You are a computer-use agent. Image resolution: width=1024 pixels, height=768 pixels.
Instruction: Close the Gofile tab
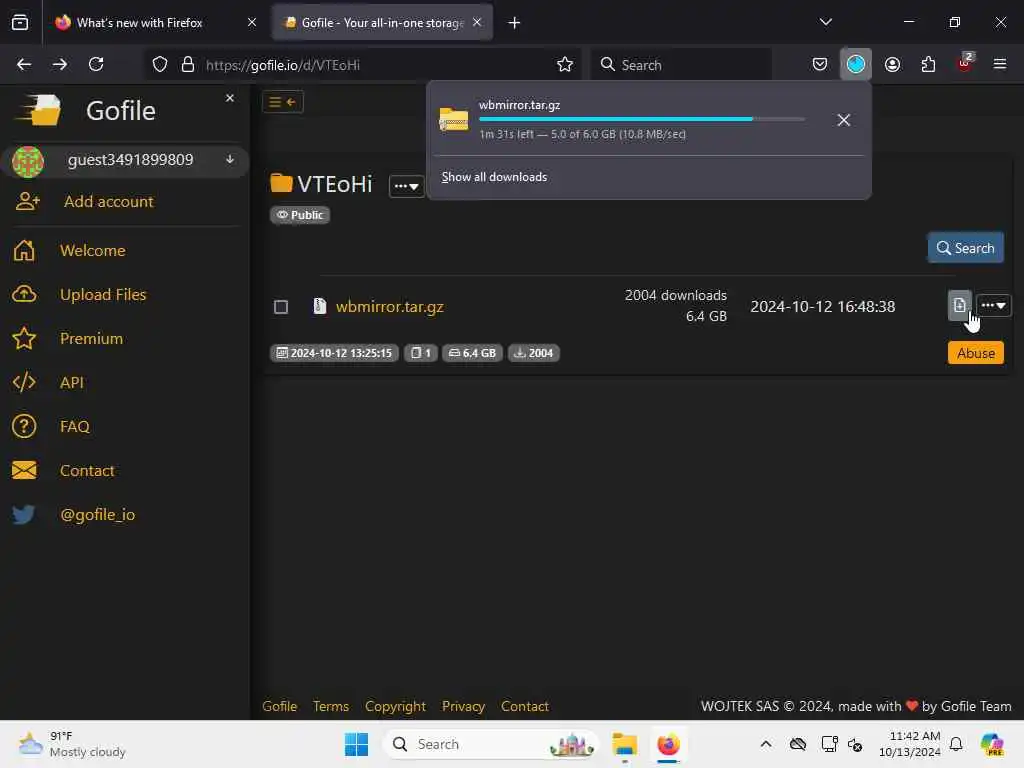[x=477, y=22]
